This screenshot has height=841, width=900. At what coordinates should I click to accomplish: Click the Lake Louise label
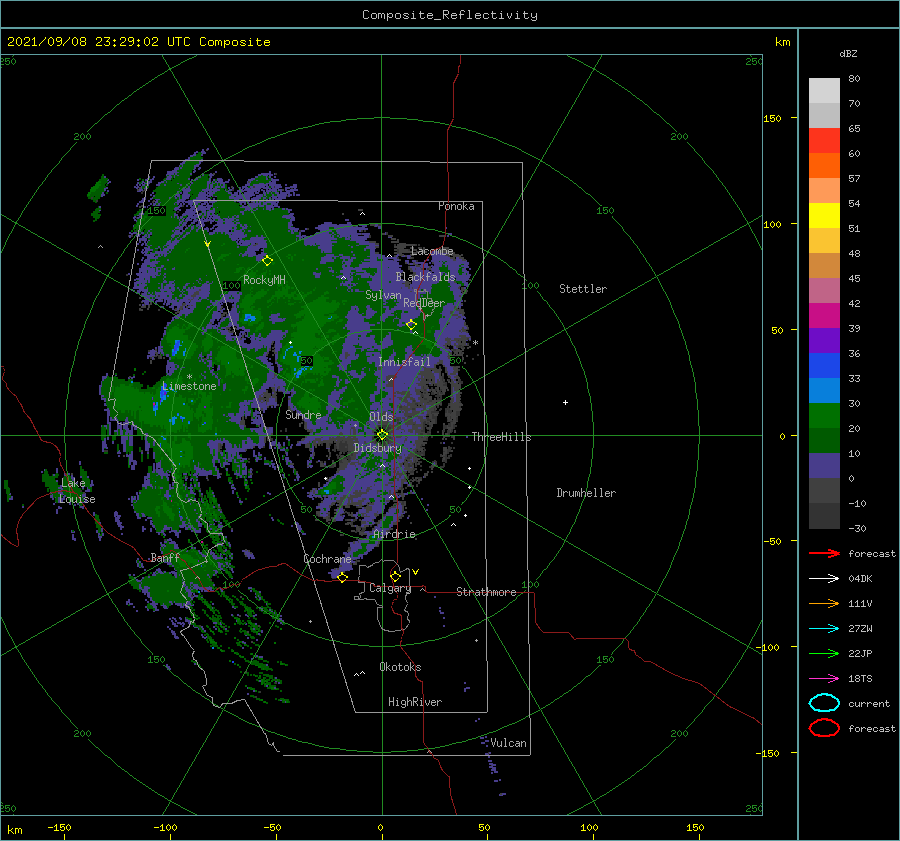[x=77, y=491]
